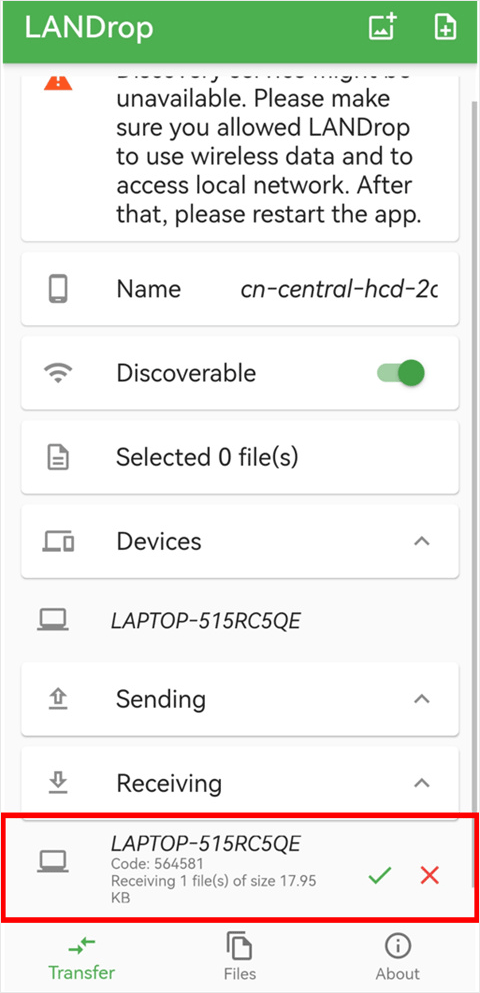
Task: Click the Wi-Fi icon beside Discoverable
Action: click(58, 373)
